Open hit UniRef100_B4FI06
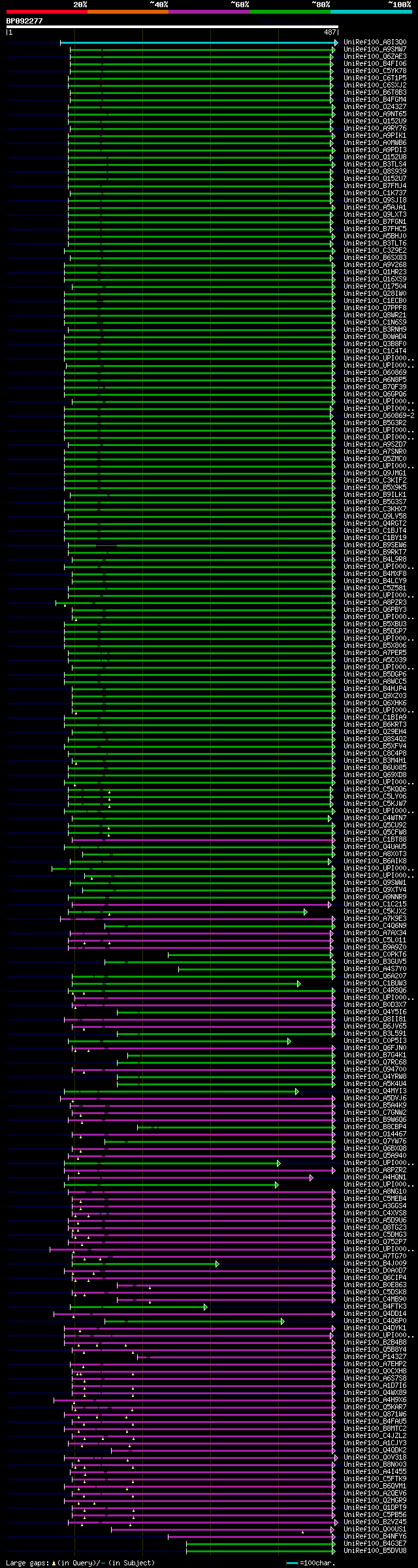 375,64
